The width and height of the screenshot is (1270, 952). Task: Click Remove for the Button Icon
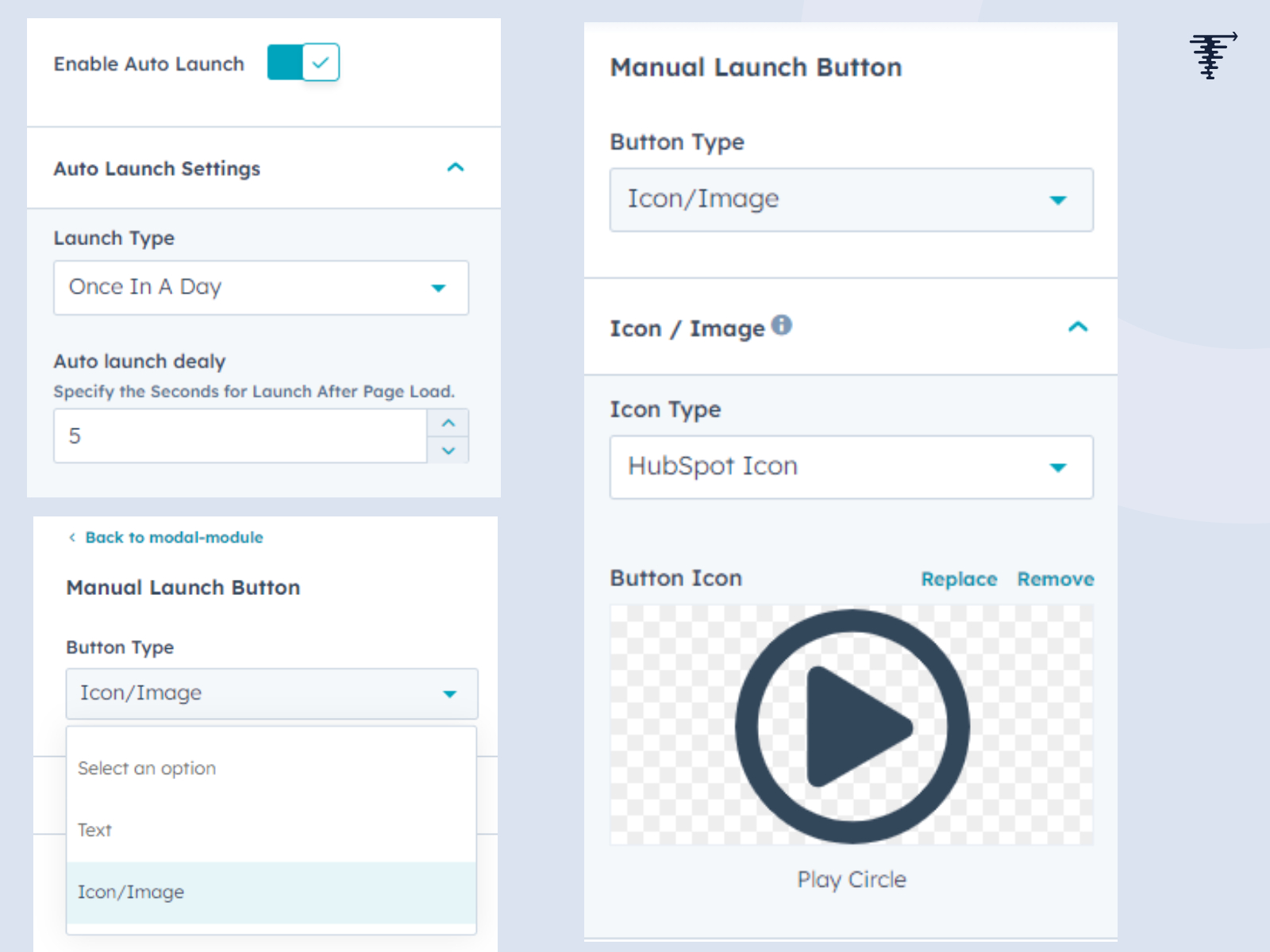tap(1055, 579)
